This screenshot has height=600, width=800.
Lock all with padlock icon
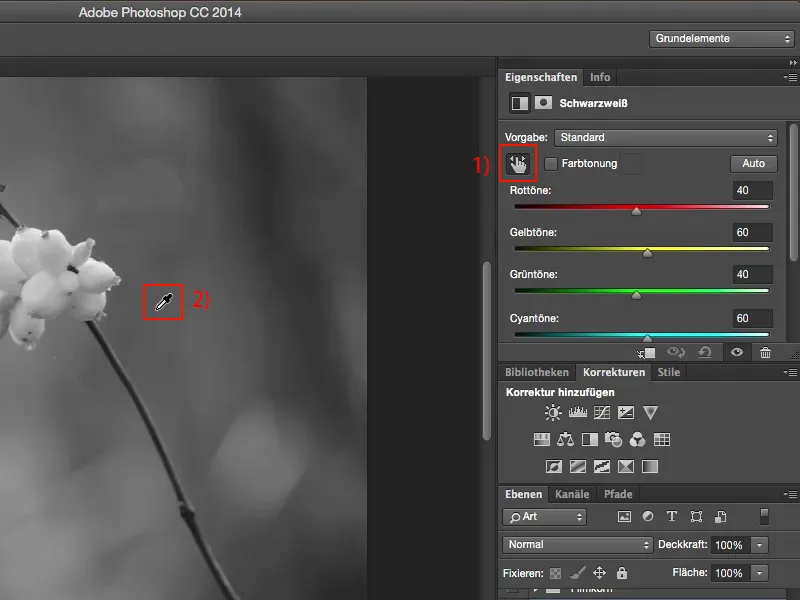(621, 572)
